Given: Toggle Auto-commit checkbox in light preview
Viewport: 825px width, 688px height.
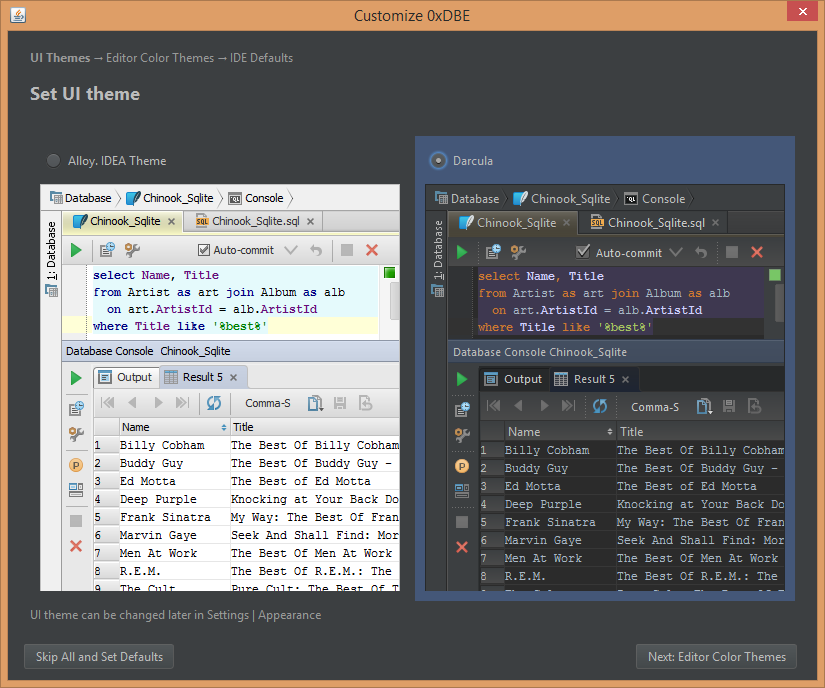Looking at the screenshot, I should 204,250.
